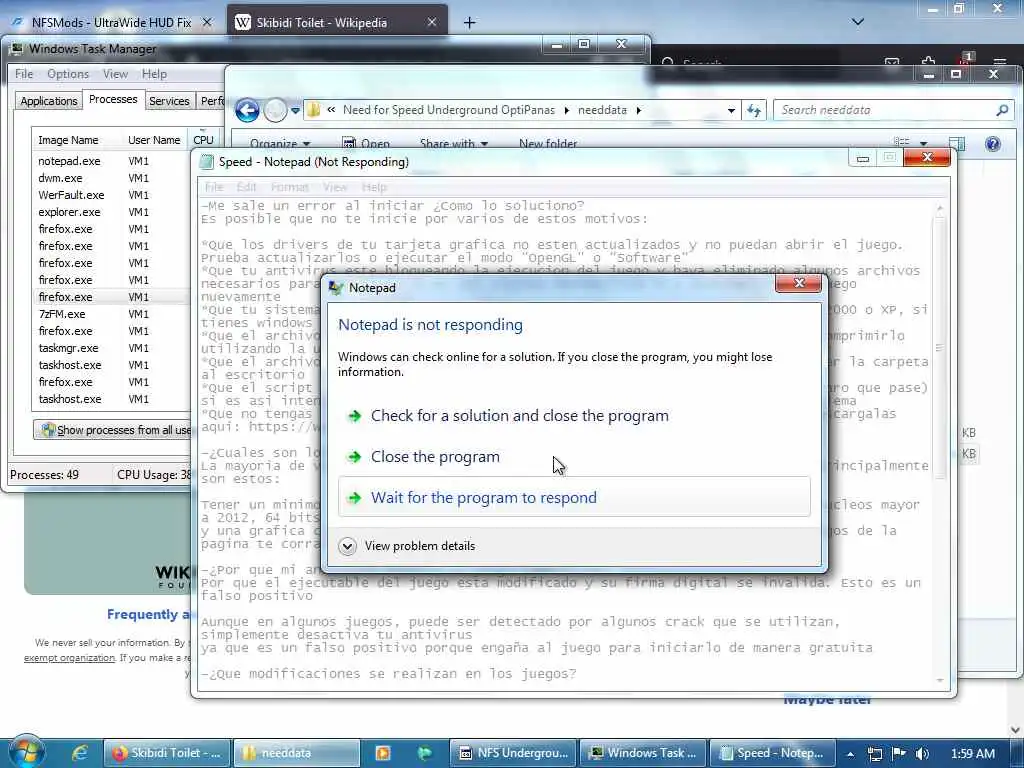Click Skibidi Toilet Firefox taskbar button
The height and width of the screenshot is (768, 1024).
167,753
